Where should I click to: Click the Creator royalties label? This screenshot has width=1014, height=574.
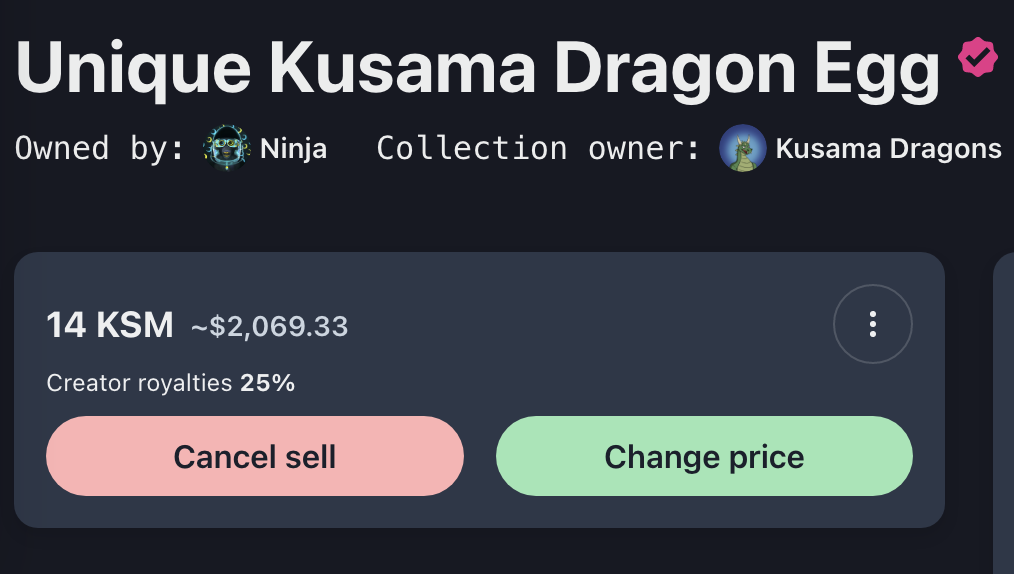(x=139, y=383)
